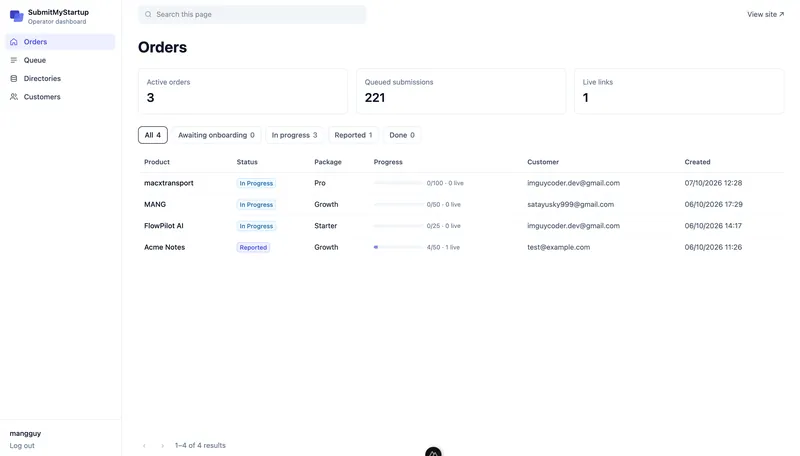Viewport: 800px width, 456px height.
Task: Click imguycoder.dev@gmail.com in macxtransport row
Action: click(573, 183)
